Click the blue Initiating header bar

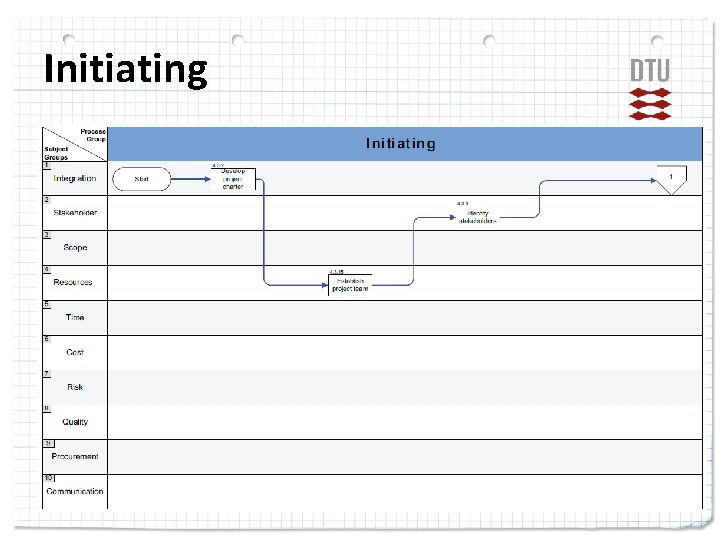[405, 144]
